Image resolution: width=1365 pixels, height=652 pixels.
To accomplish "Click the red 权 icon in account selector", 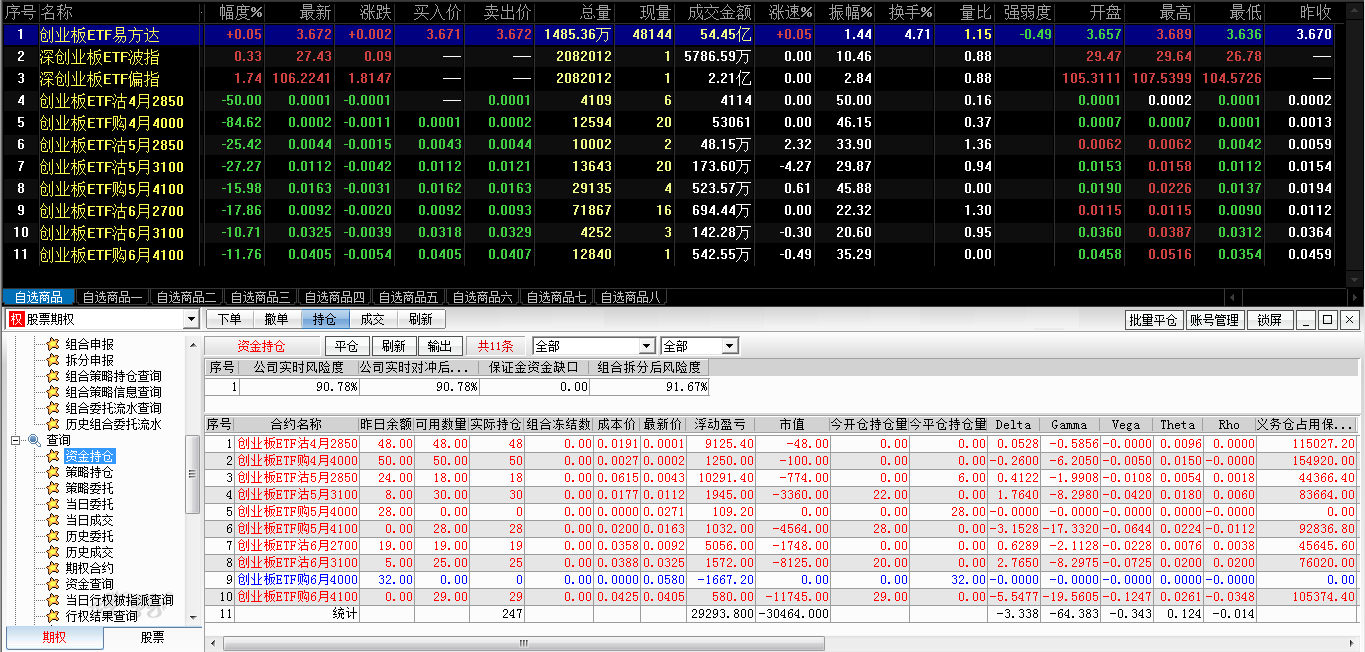I will click(x=16, y=320).
